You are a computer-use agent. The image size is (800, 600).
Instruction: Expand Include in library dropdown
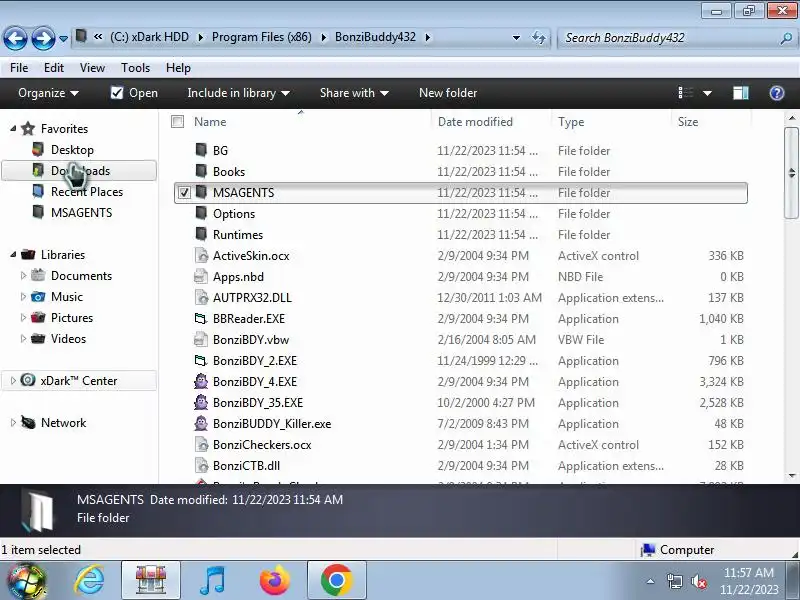point(238,93)
